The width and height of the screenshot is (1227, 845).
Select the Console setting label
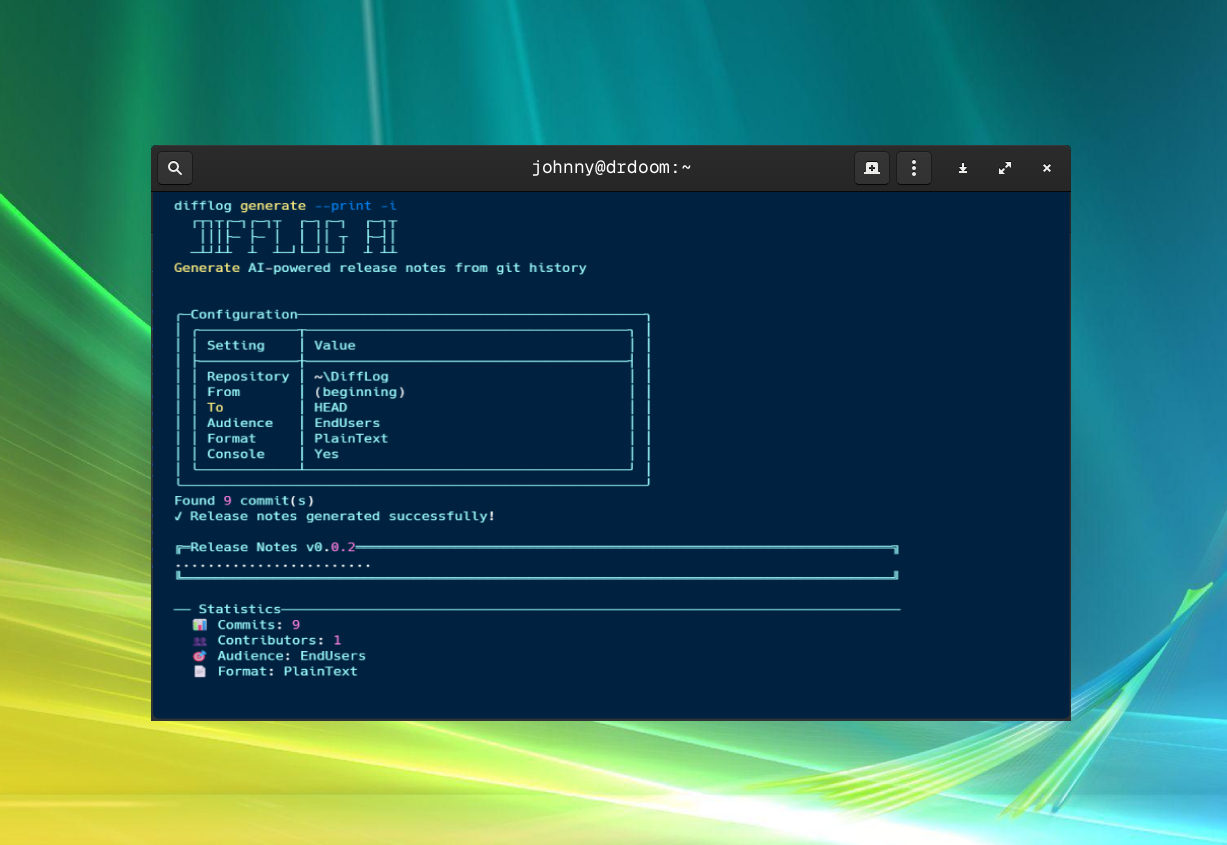(x=236, y=454)
